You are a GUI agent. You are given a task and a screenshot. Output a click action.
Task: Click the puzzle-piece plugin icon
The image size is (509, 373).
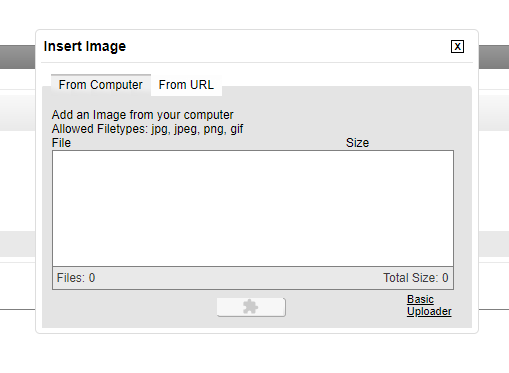[250, 307]
